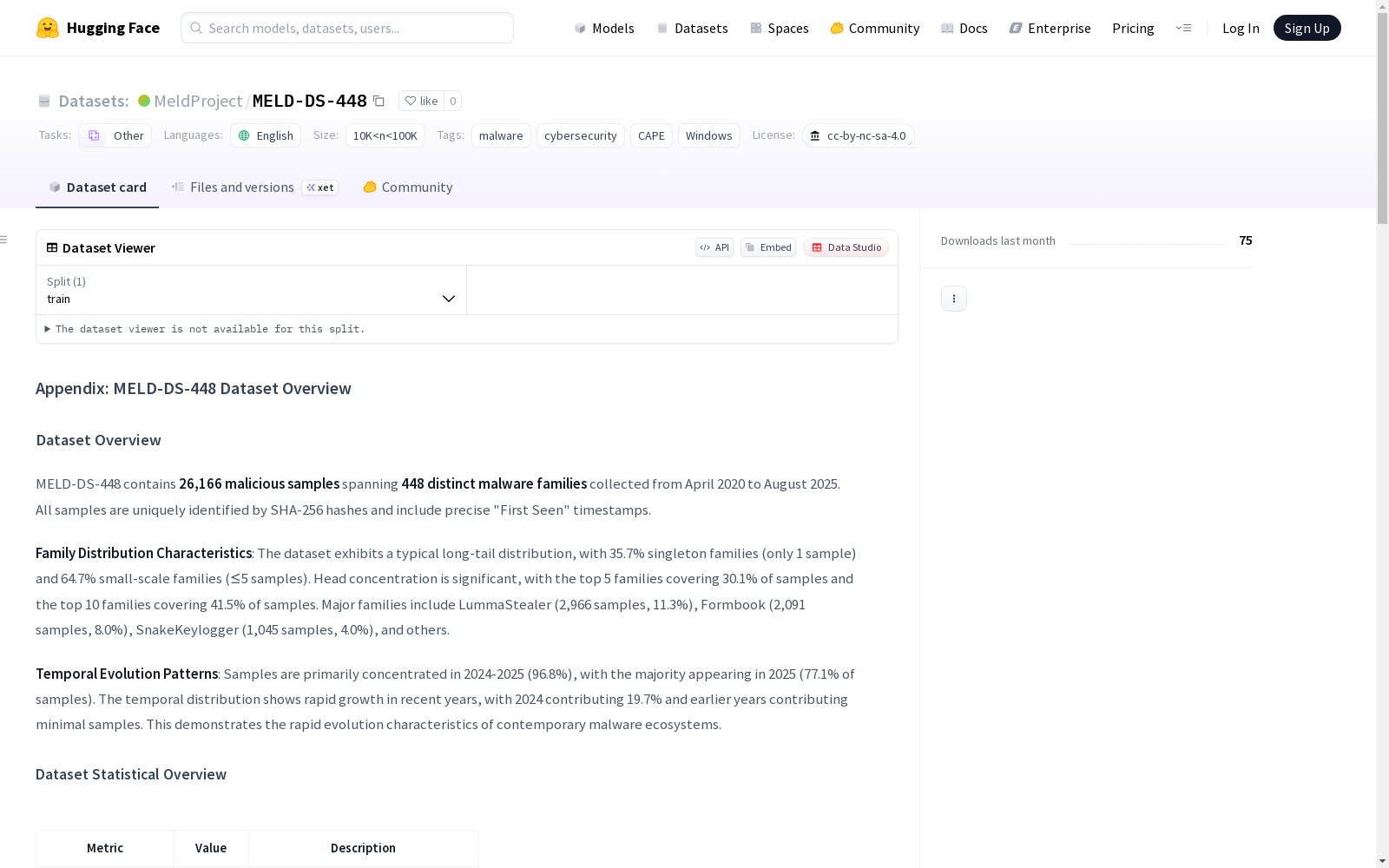Viewport: 1389px width, 868px height.
Task: Click the Value column header
Action: click(x=211, y=848)
